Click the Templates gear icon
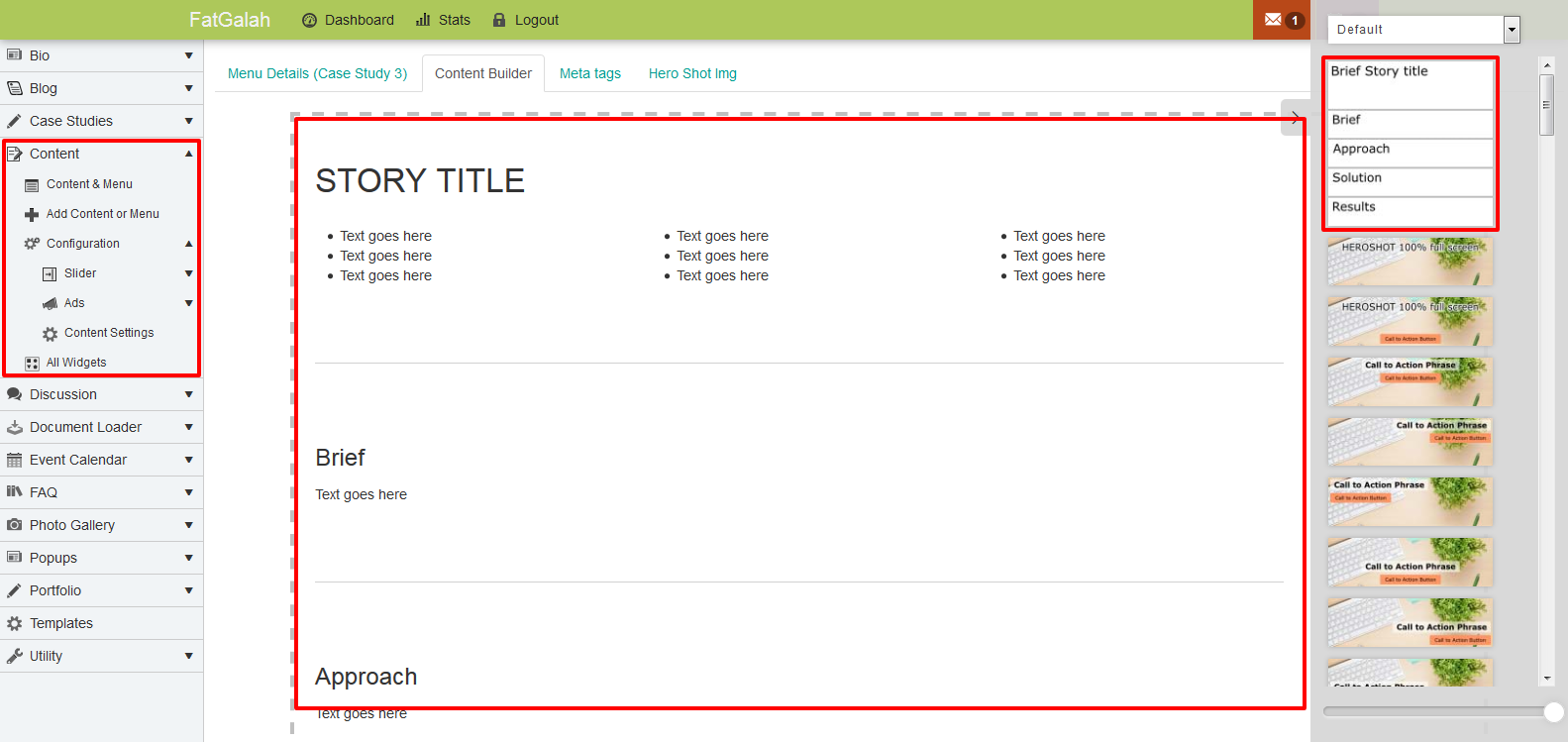The width and height of the screenshot is (1568, 742). coord(14,623)
